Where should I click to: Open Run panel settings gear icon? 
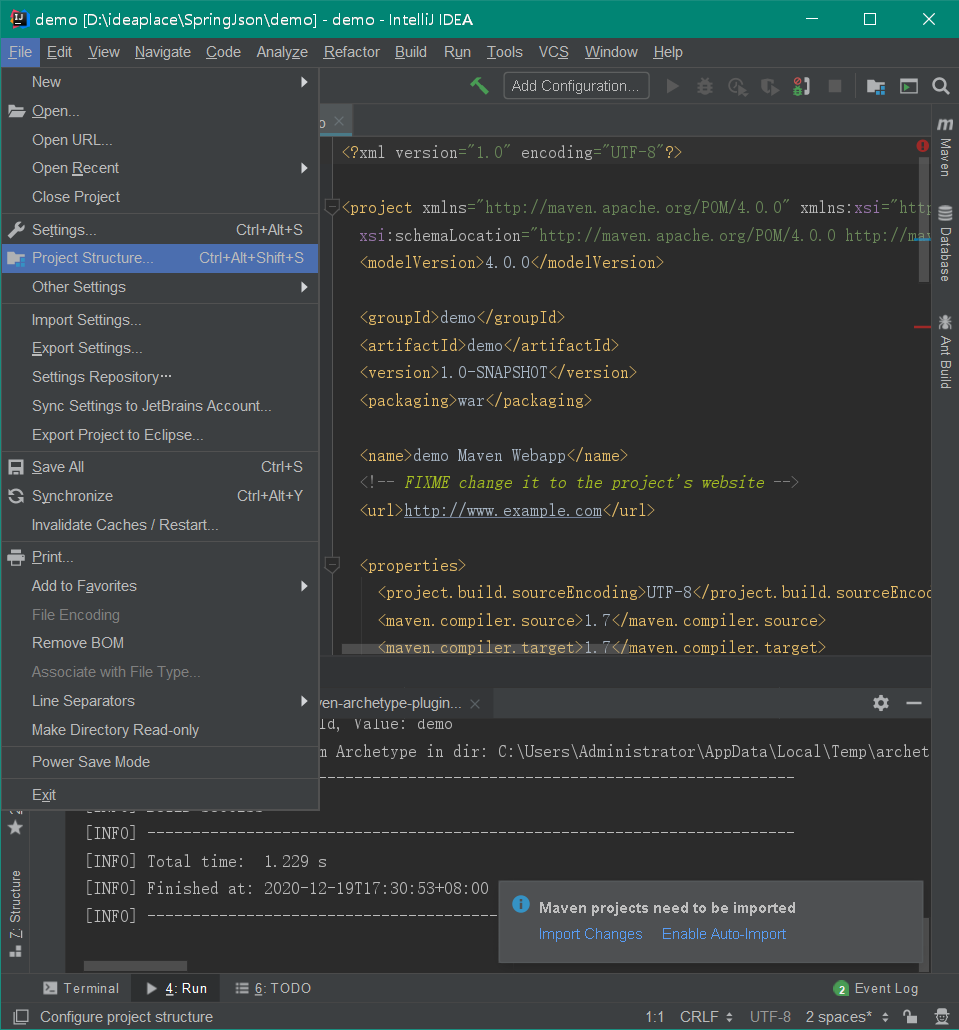[881, 703]
